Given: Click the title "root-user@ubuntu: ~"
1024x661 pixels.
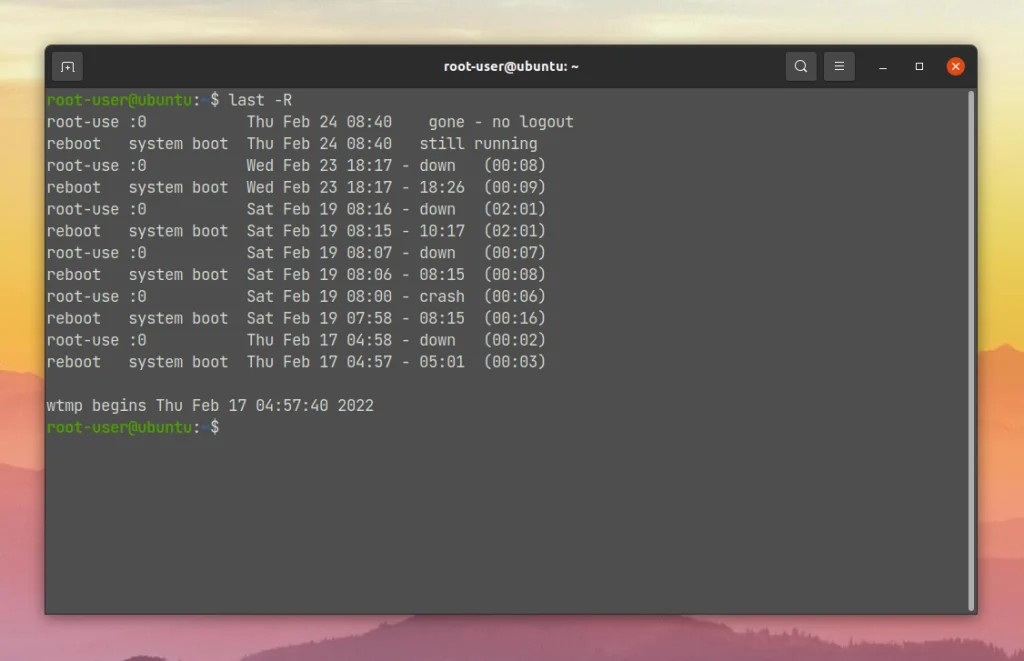Looking at the screenshot, I should pos(511,66).
